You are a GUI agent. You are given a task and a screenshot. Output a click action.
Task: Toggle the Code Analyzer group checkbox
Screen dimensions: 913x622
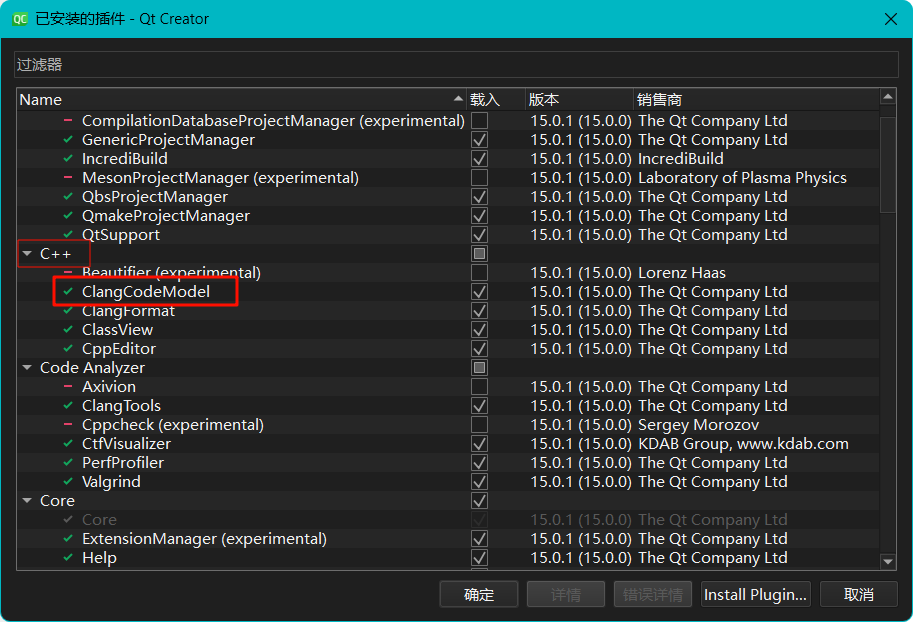[480, 367]
